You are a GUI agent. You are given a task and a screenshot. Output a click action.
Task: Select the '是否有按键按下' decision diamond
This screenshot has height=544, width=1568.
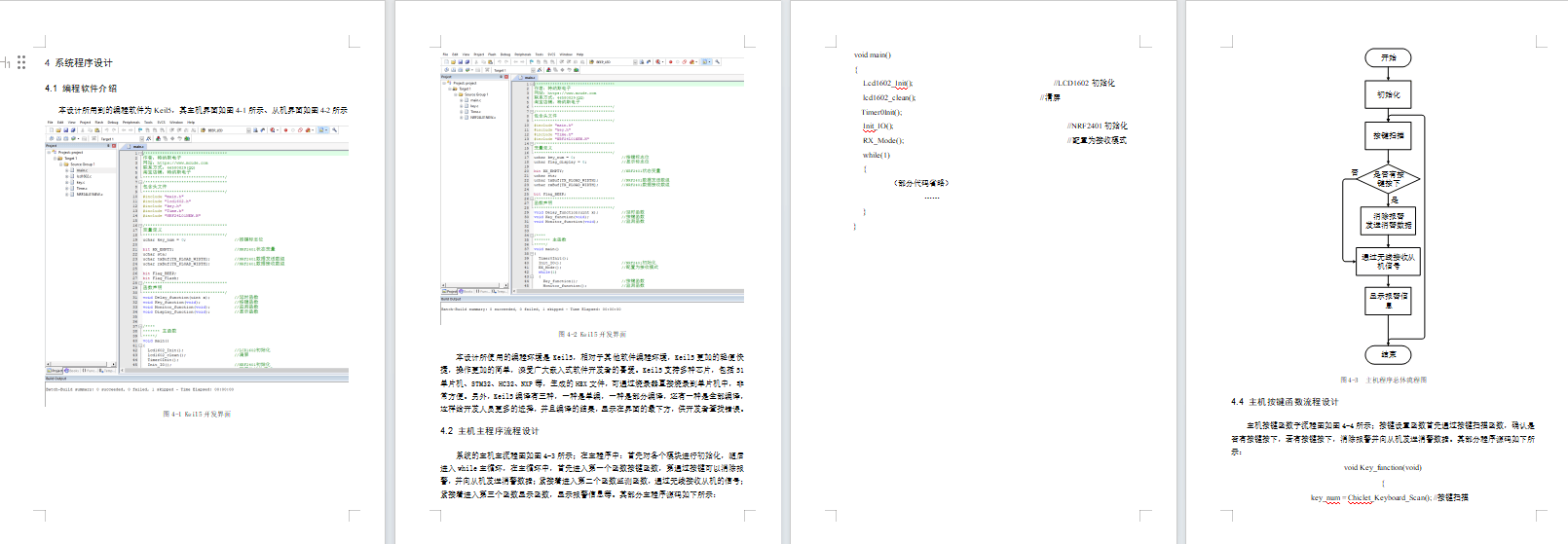click(x=1388, y=179)
